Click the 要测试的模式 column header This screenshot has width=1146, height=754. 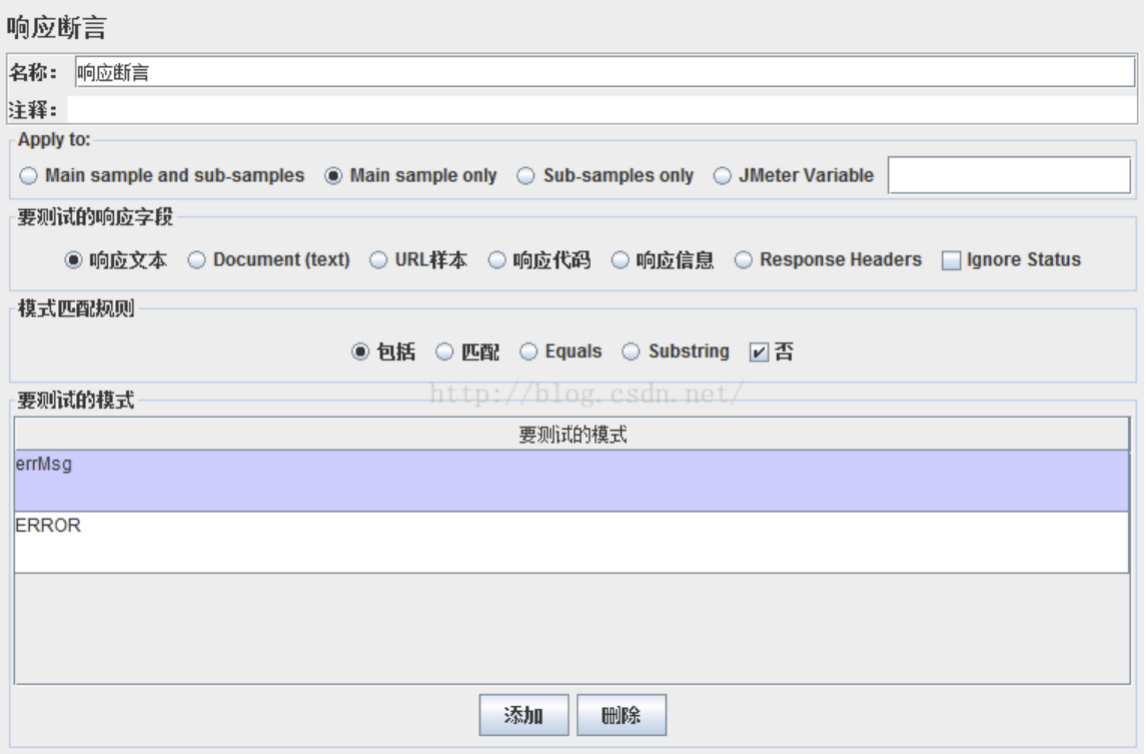click(572, 434)
